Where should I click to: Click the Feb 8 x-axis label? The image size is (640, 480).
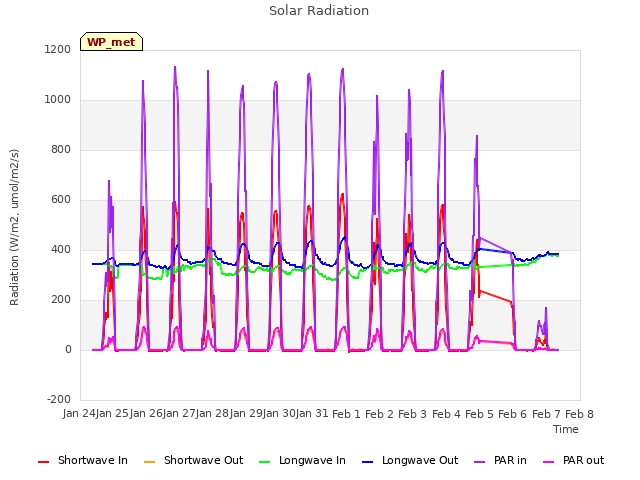579,414
